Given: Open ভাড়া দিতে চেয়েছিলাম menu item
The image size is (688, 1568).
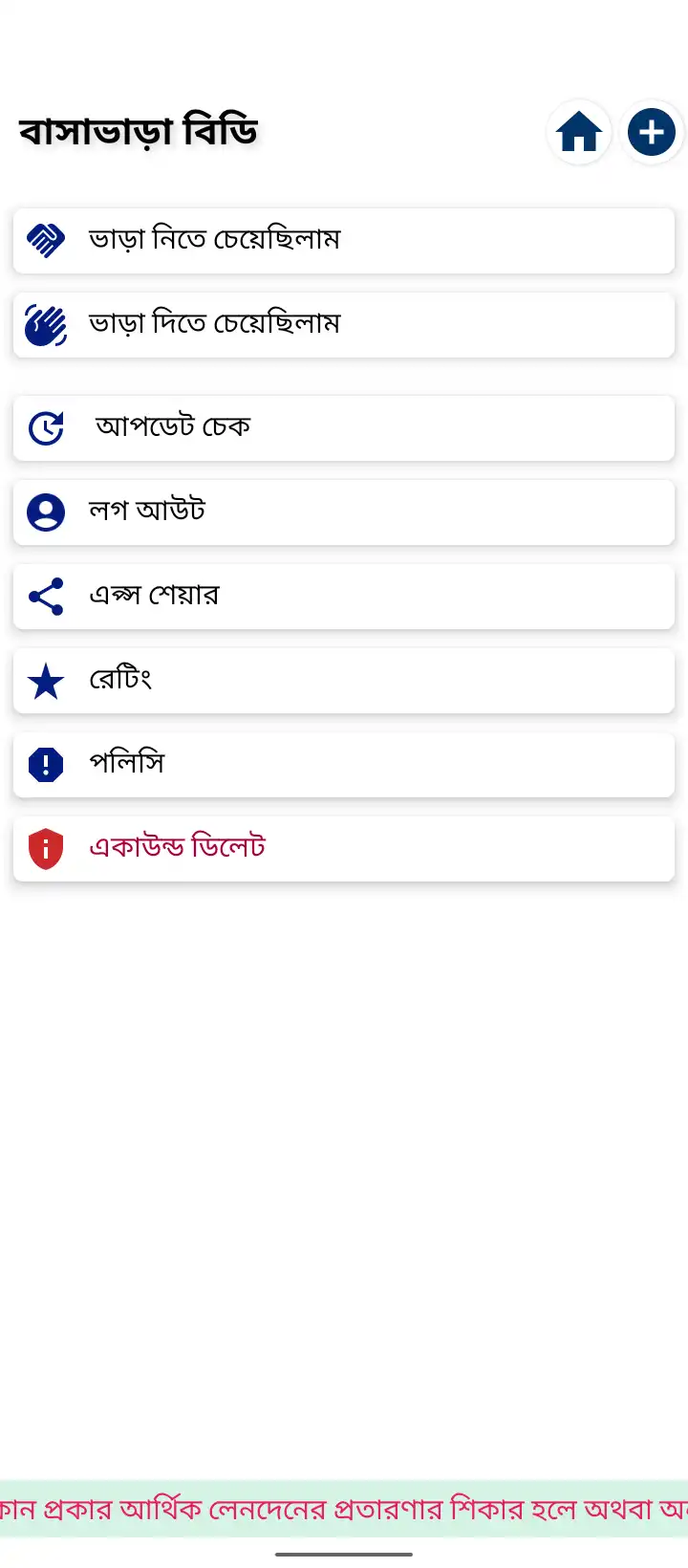Looking at the screenshot, I should pos(215,324).
